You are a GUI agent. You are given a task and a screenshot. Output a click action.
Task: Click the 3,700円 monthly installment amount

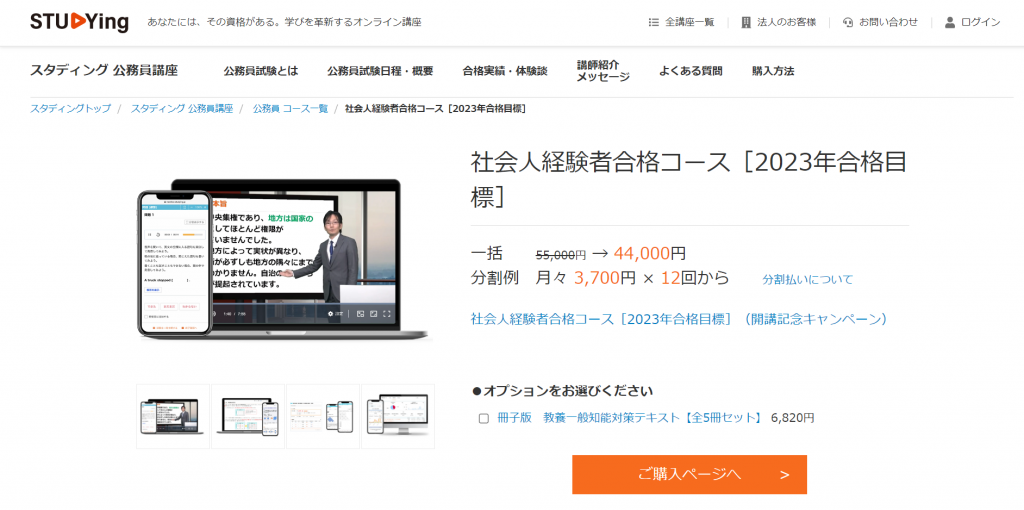click(x=605, y=278)
